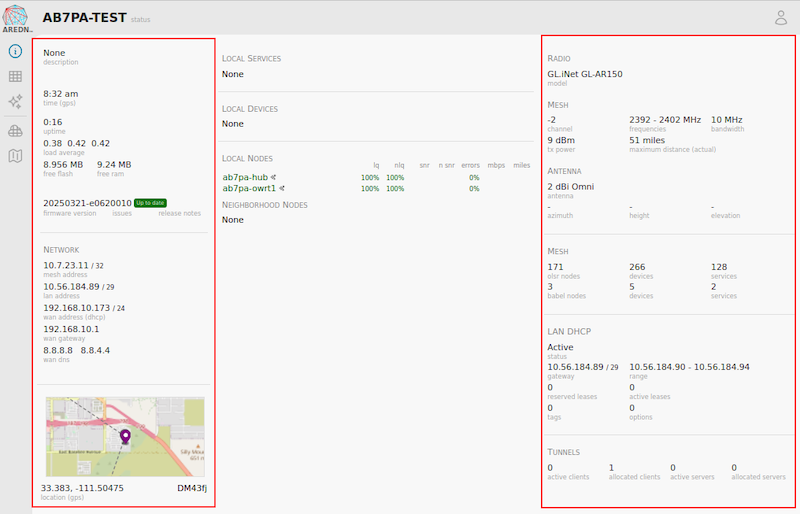Open the map sidebar icon

(x=15, y=156)
